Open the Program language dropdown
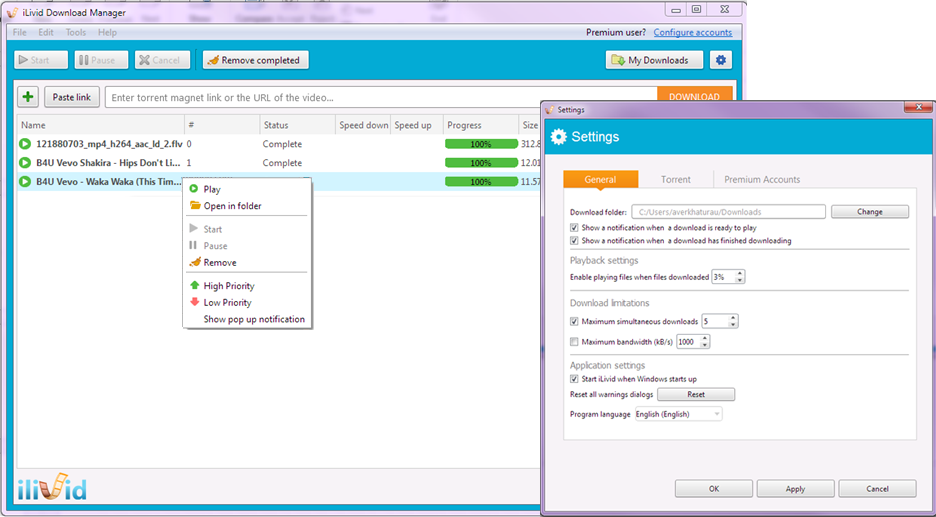Image resolution: width=936 pixels, height=517 pixels. pyautogui.click(x=679, y=414)
